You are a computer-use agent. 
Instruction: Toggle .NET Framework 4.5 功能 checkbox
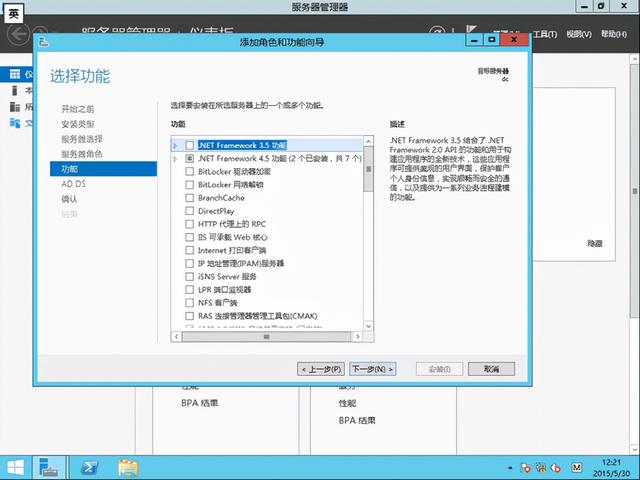coord(189,158)
